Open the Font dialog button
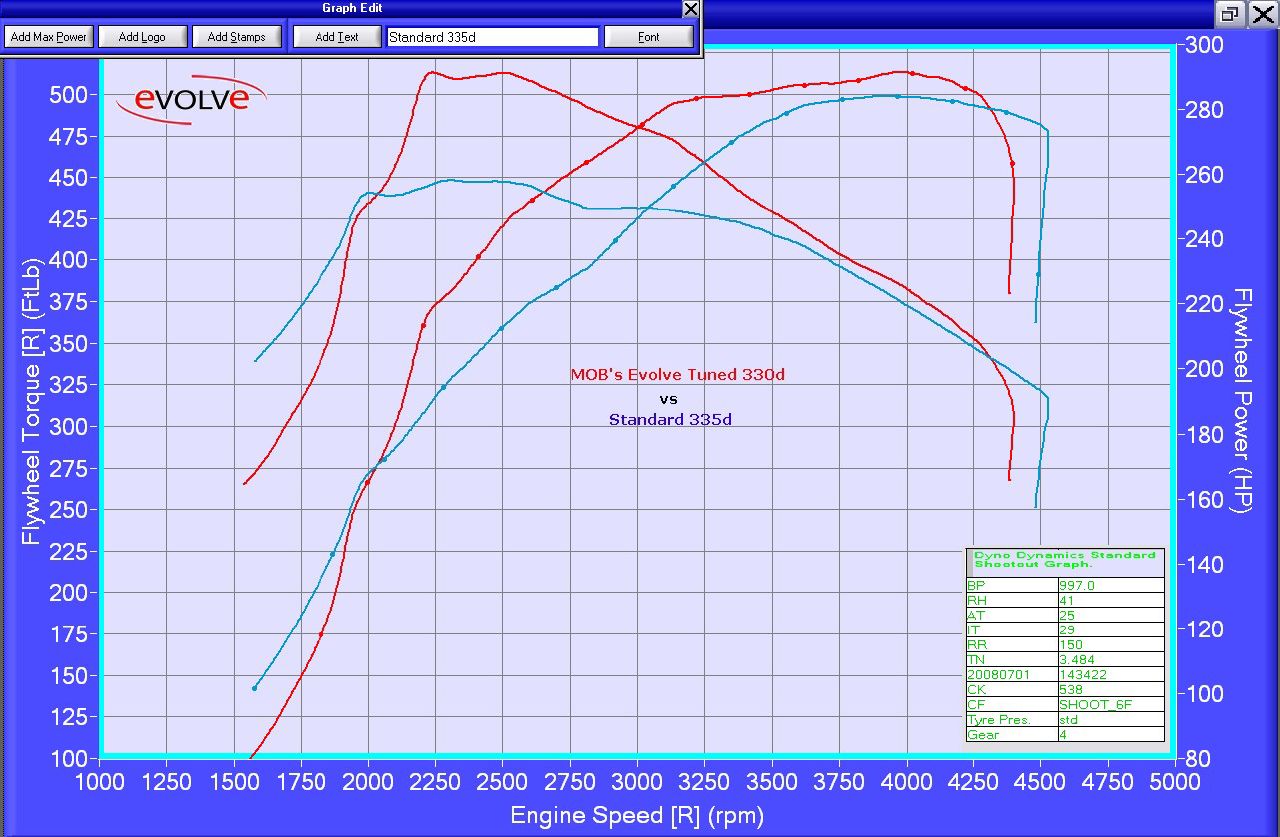Screen dimensions: 1280x837 [x=649, y=37]
